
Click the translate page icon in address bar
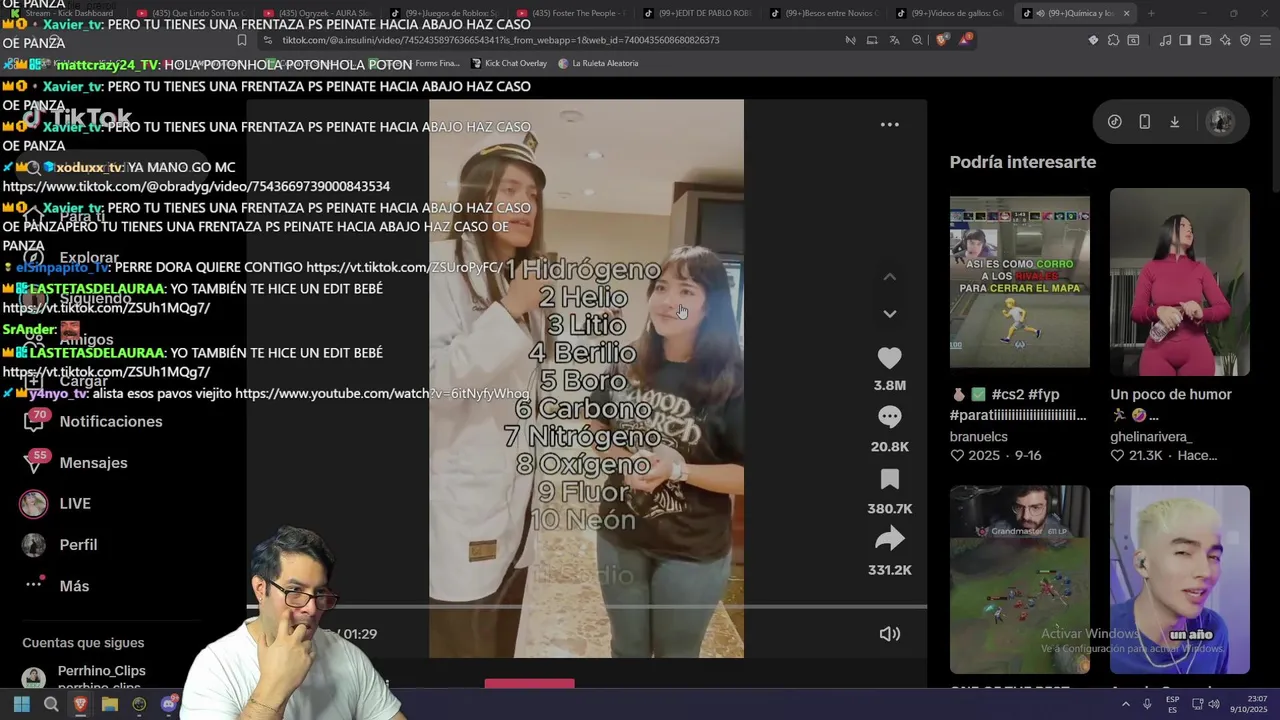point(894,40)
